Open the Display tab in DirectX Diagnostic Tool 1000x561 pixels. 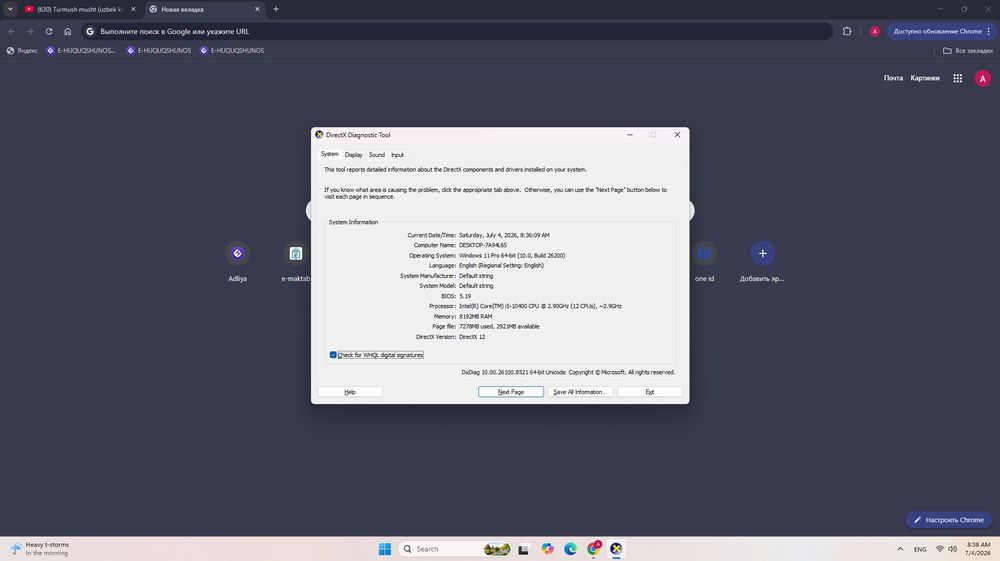click(353, 155)
